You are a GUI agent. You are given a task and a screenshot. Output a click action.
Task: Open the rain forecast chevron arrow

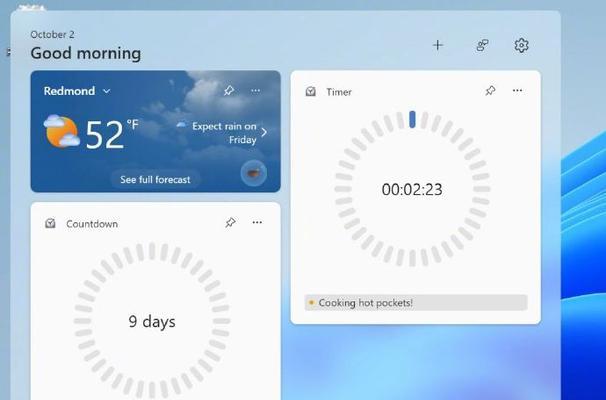264,133
